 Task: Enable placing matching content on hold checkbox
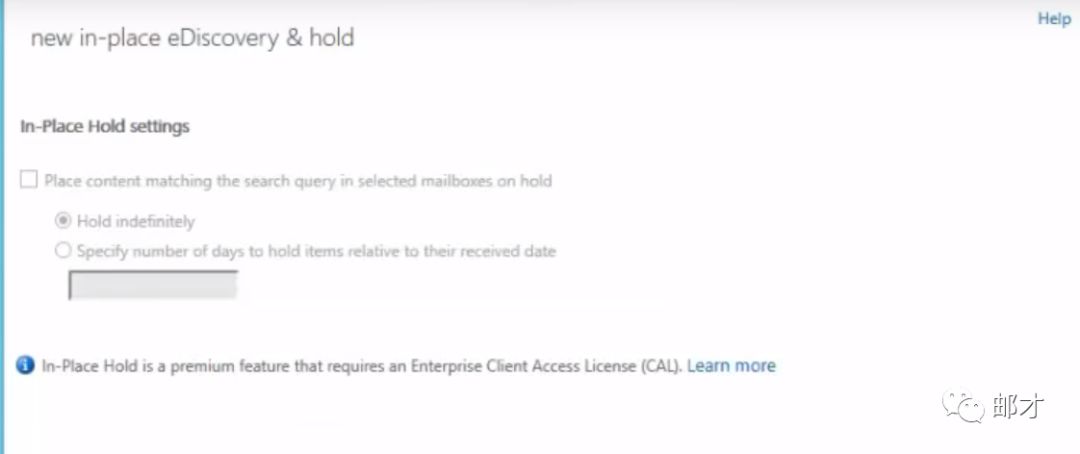(29, 180)
